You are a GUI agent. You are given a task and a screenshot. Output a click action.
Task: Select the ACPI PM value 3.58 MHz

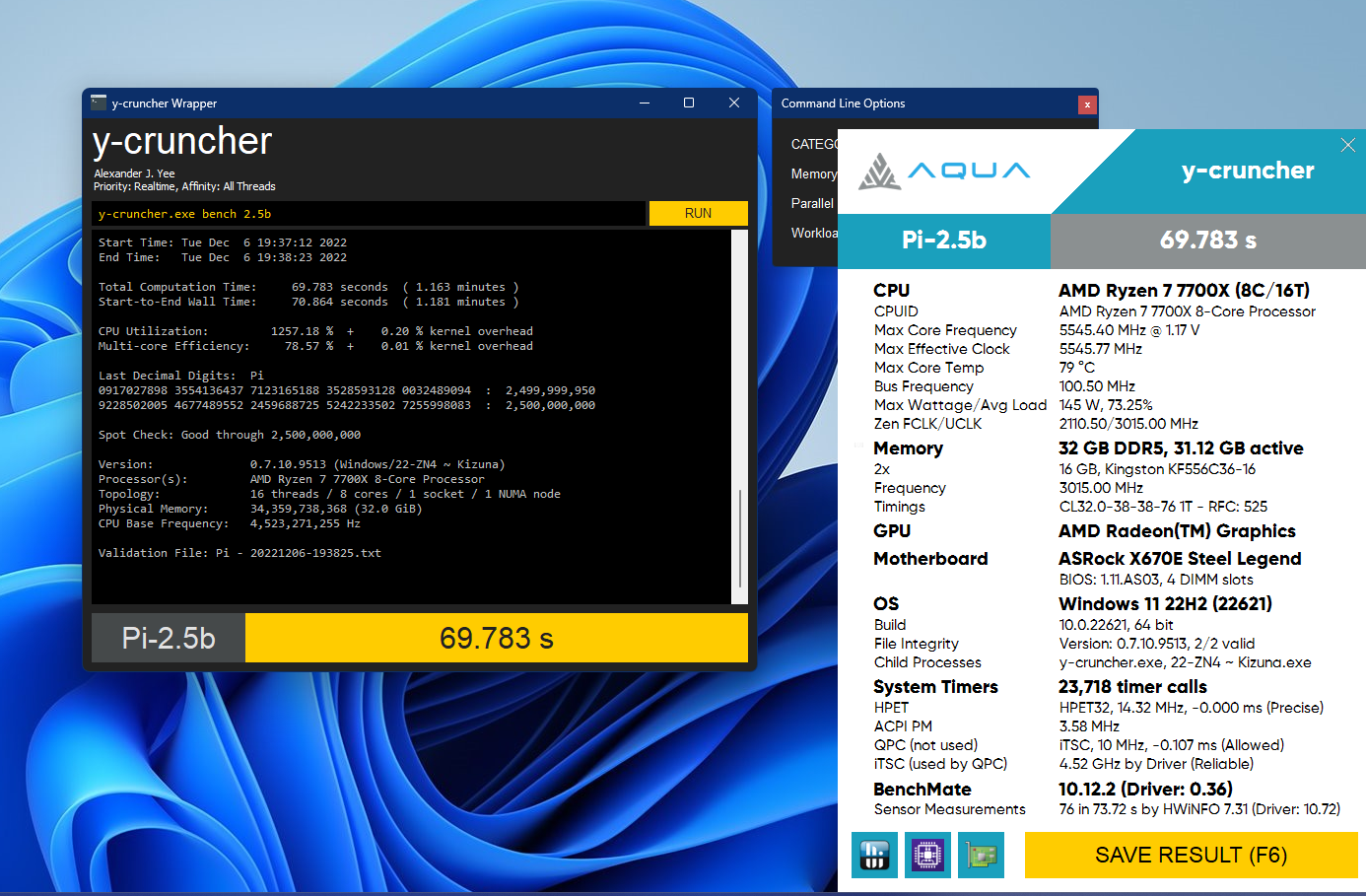(x=1089, y=726)
